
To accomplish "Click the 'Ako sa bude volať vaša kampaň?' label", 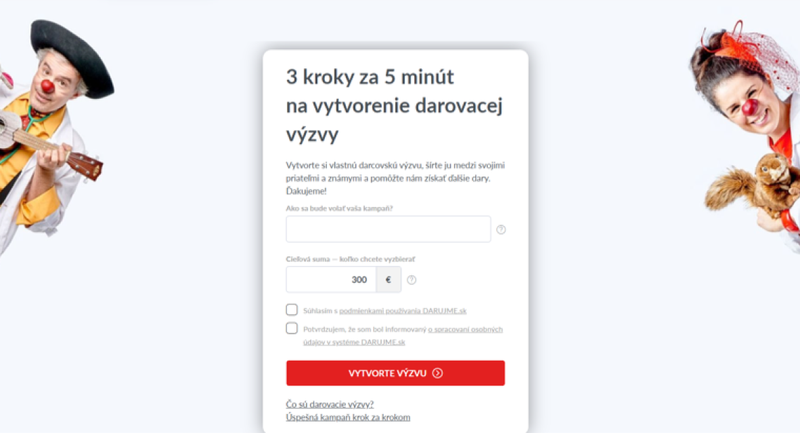I will pyautogui.click(x=339, y=207).
